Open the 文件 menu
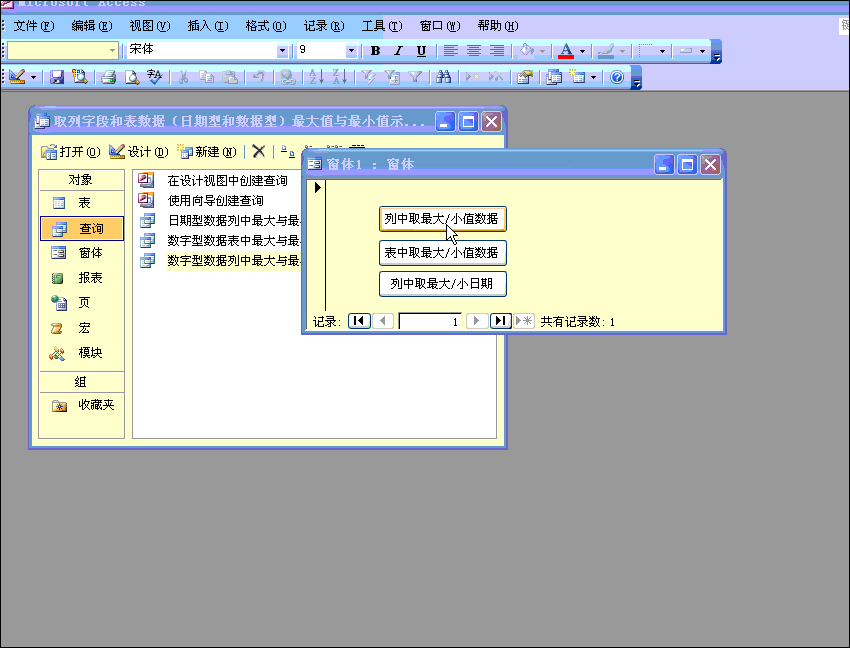This screenshot has height=648, width=850. (x=34, y=26)
